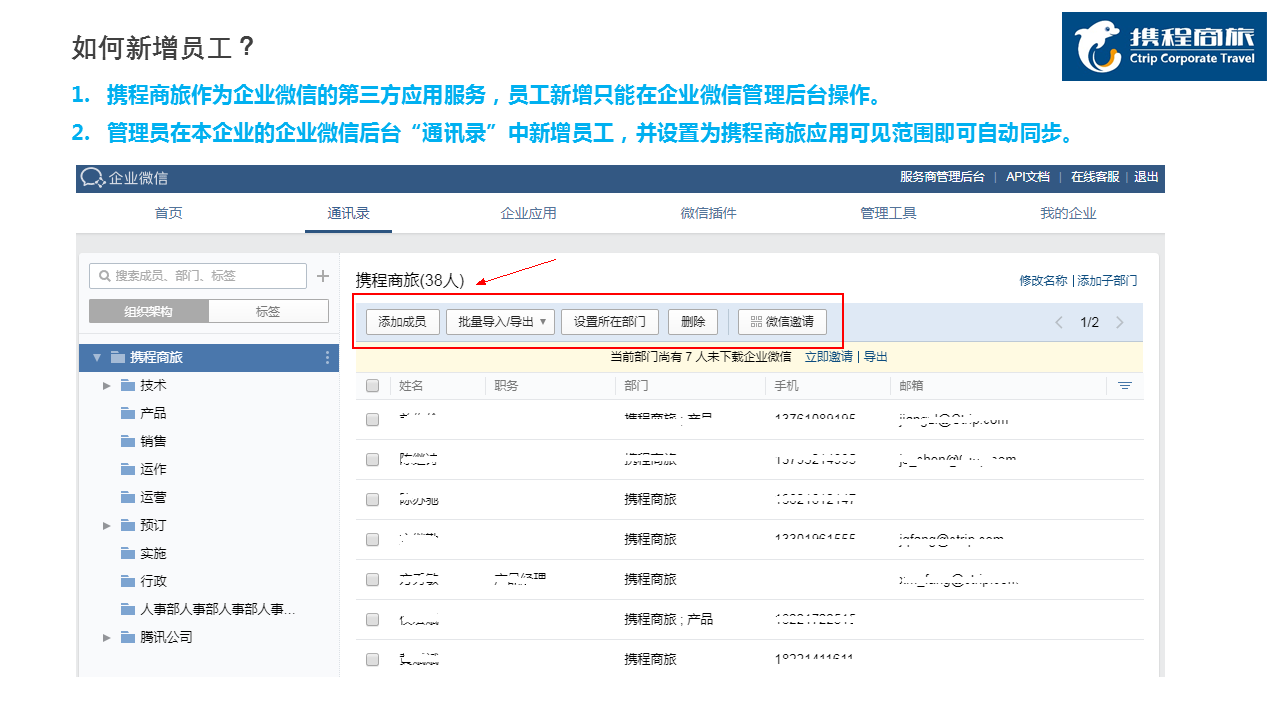Viewport: 1280px width, 720px height.
Task: Click the 运营 folder icon
Action: coord(127,497)
